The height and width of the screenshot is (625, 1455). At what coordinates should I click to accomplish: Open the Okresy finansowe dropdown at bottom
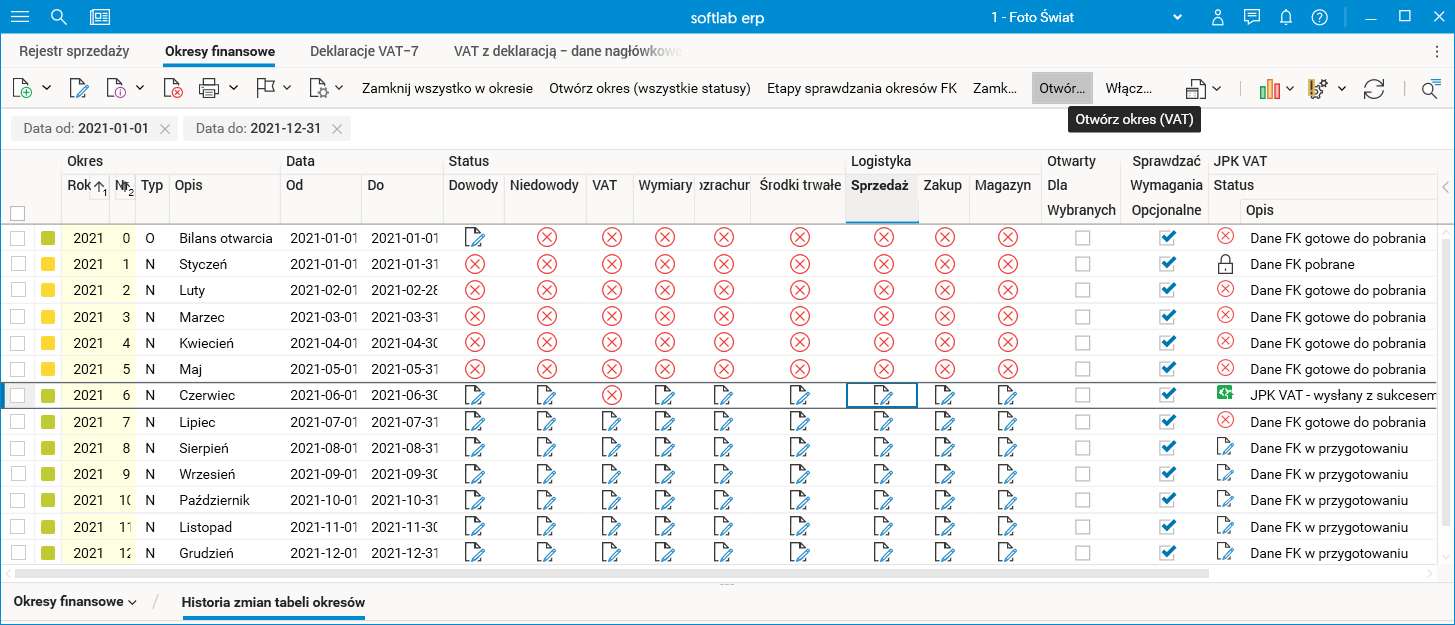75,602
